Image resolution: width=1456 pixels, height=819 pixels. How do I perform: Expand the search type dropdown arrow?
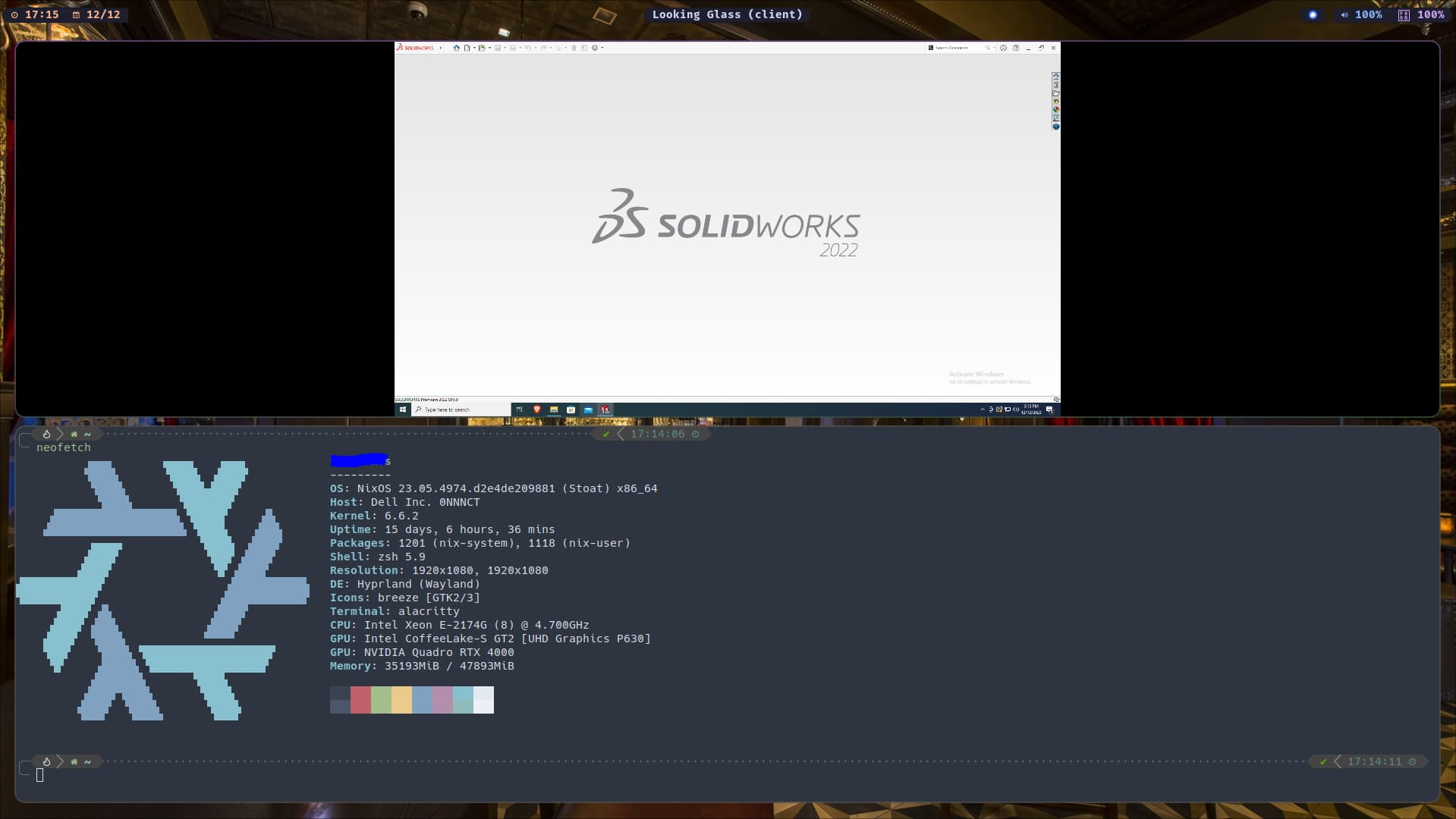pos(994,48)
